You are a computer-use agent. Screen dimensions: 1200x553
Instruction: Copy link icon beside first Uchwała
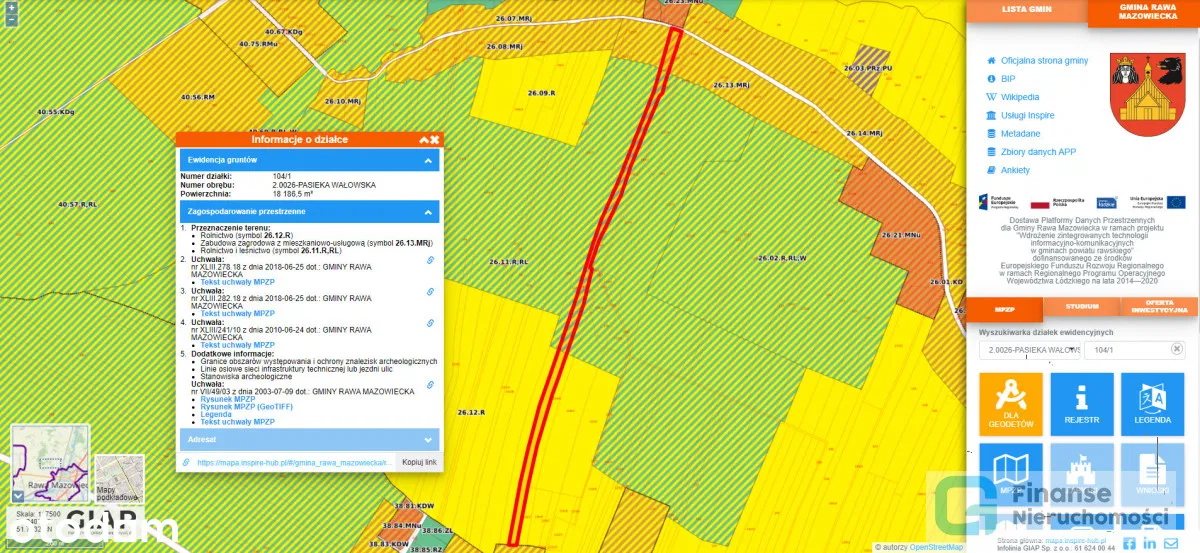(431, 260)
